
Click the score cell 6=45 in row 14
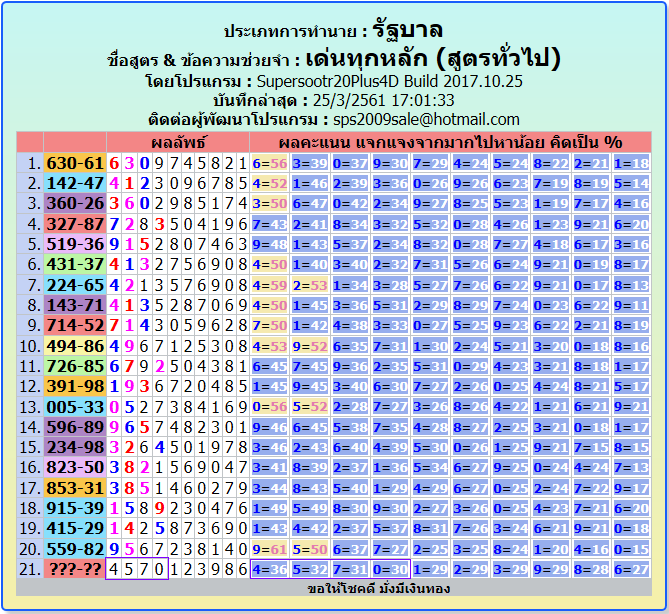tap(310, 427)
